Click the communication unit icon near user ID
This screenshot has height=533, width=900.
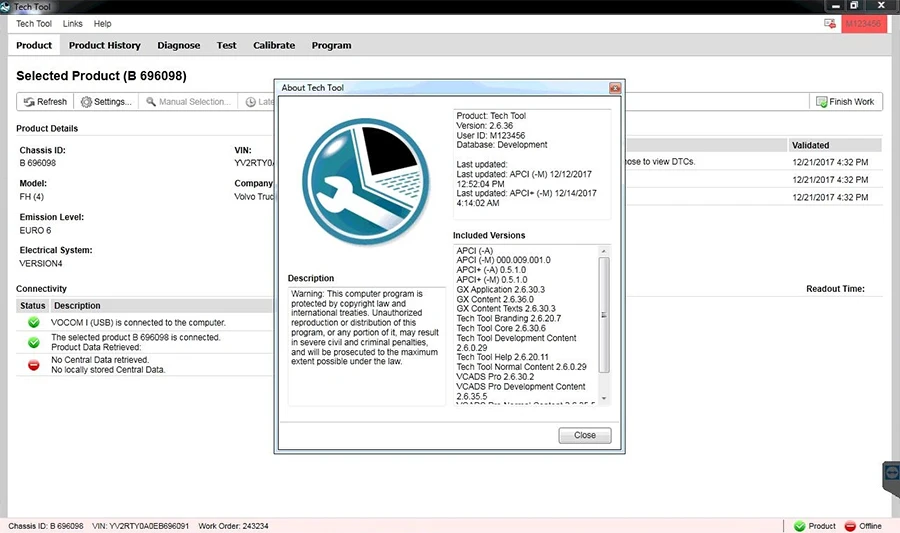830,24
